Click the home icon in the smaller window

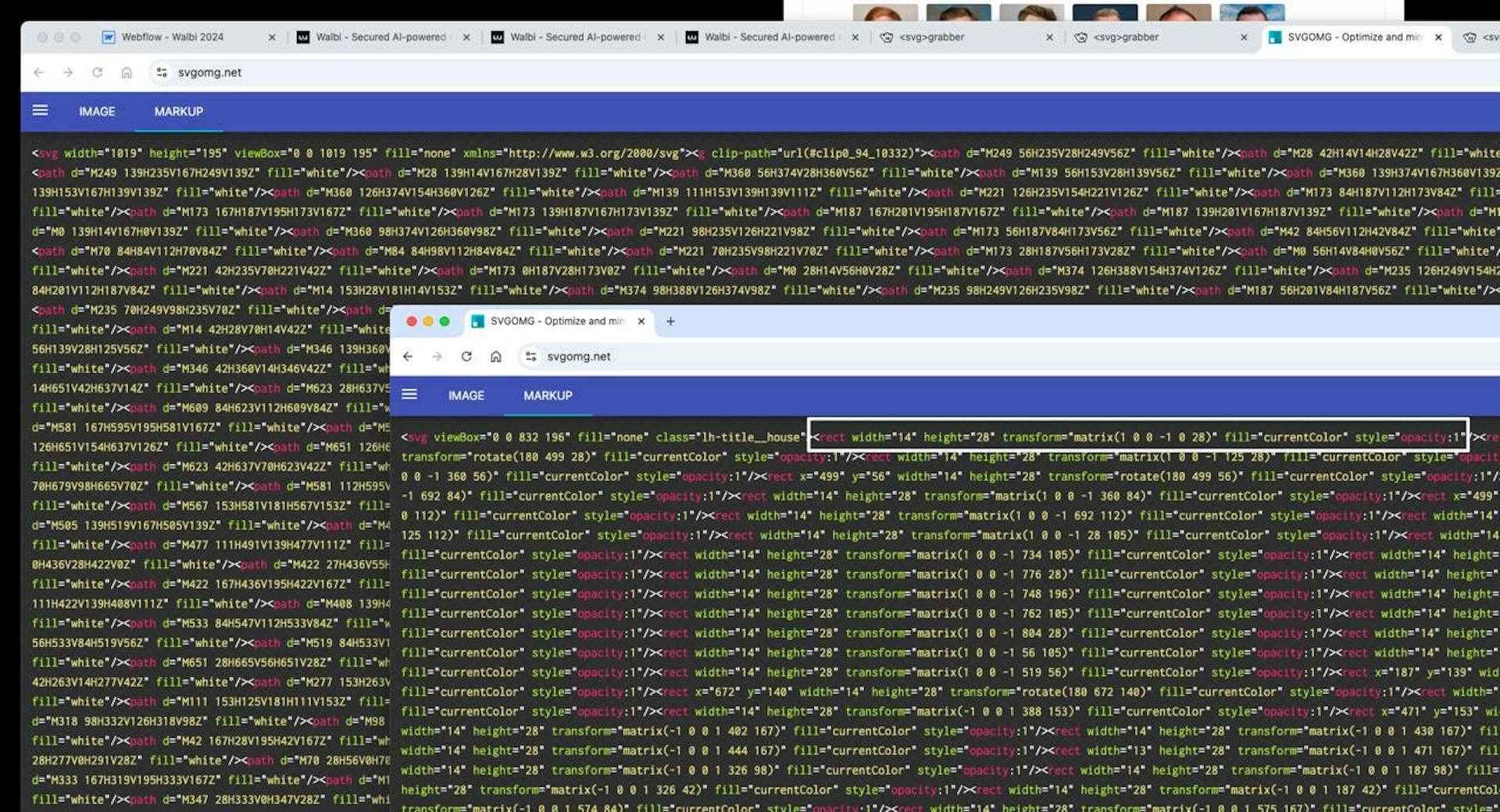coord(495,357)
